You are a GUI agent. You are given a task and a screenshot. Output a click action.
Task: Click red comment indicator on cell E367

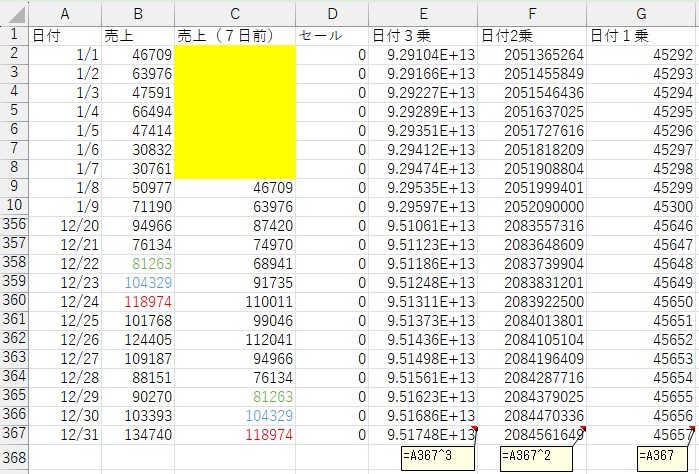click(474, 428)
